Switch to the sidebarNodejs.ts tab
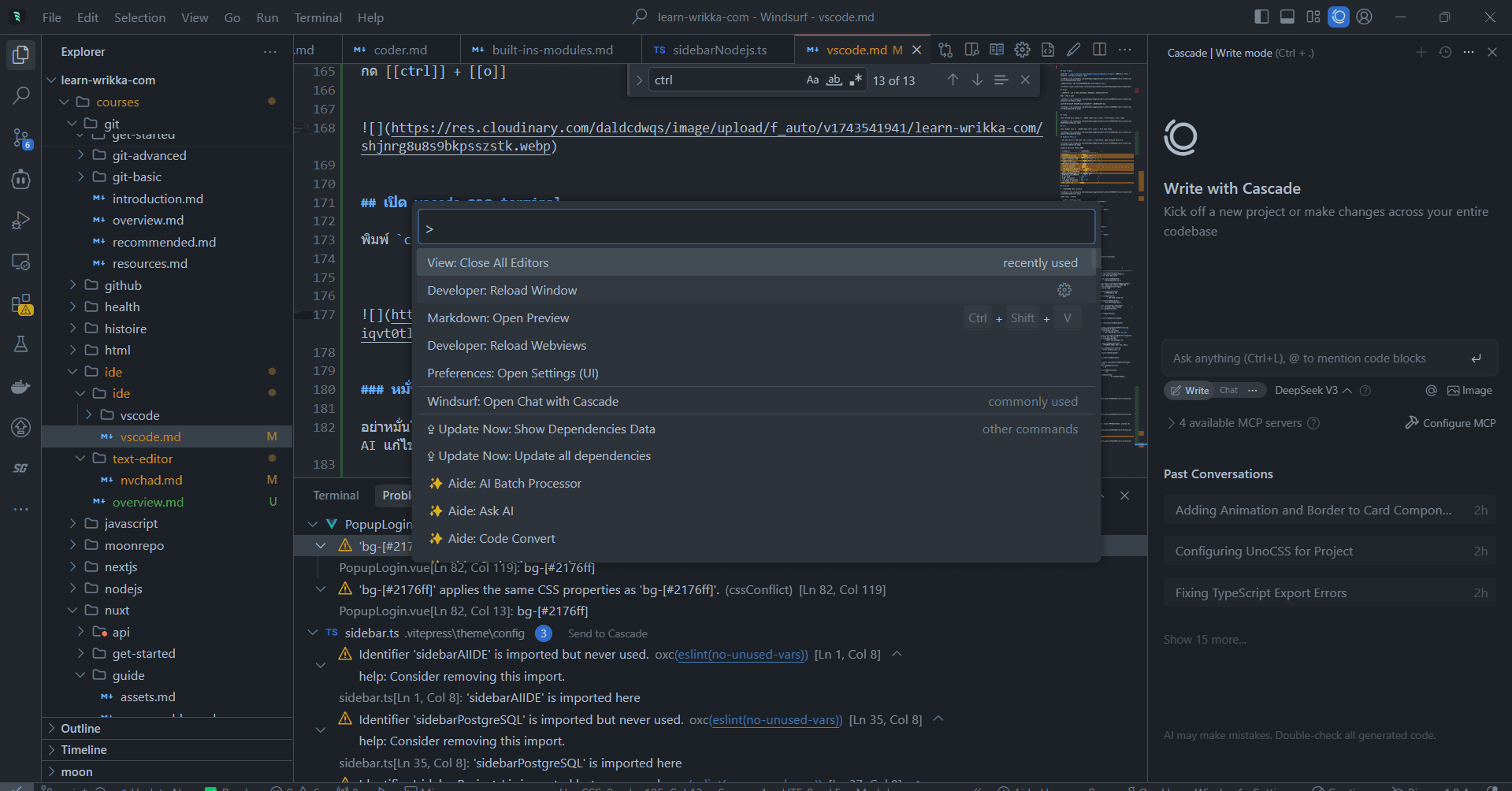This screenshot has width=1512, height=791. pyautogui.click(x=719, y=50)
